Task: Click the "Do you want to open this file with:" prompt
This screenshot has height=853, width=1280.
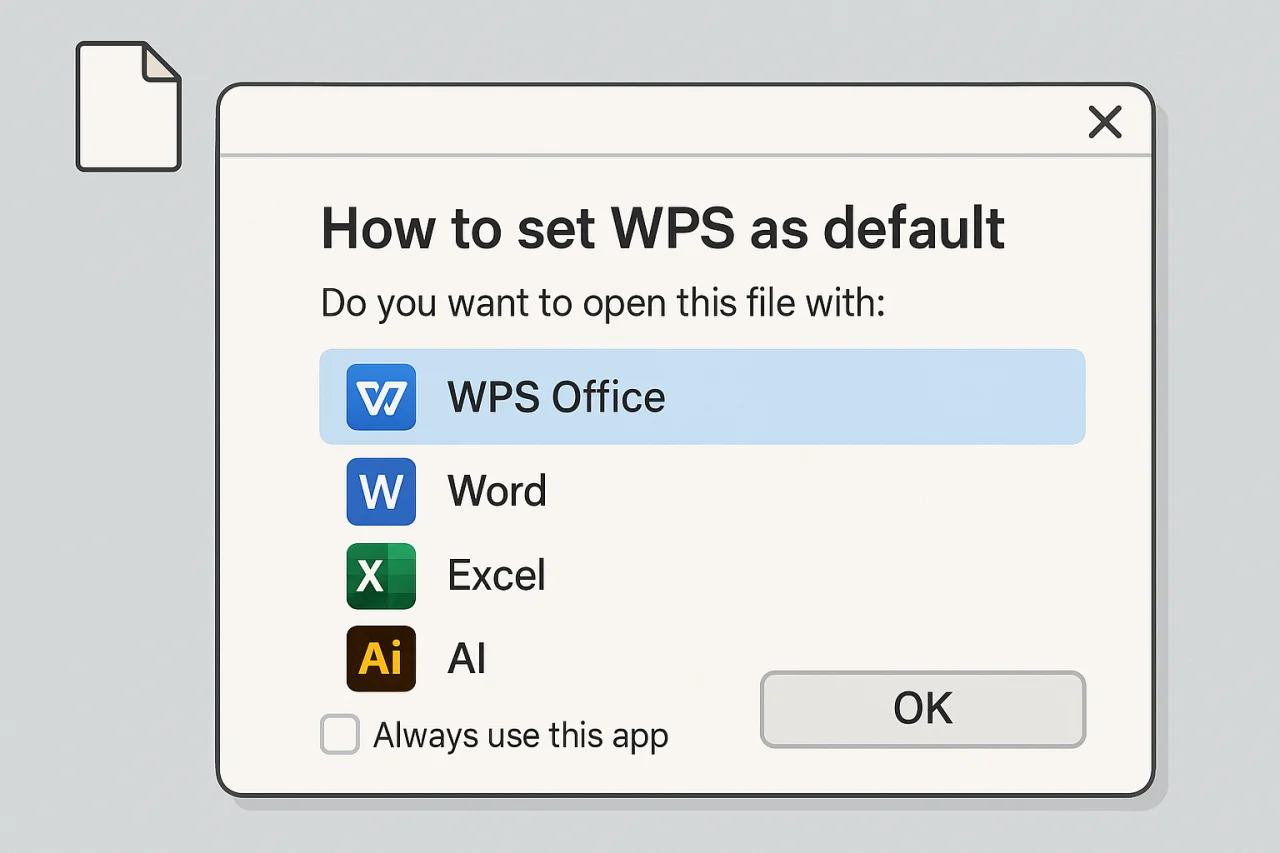Action: tap(603, 303)
